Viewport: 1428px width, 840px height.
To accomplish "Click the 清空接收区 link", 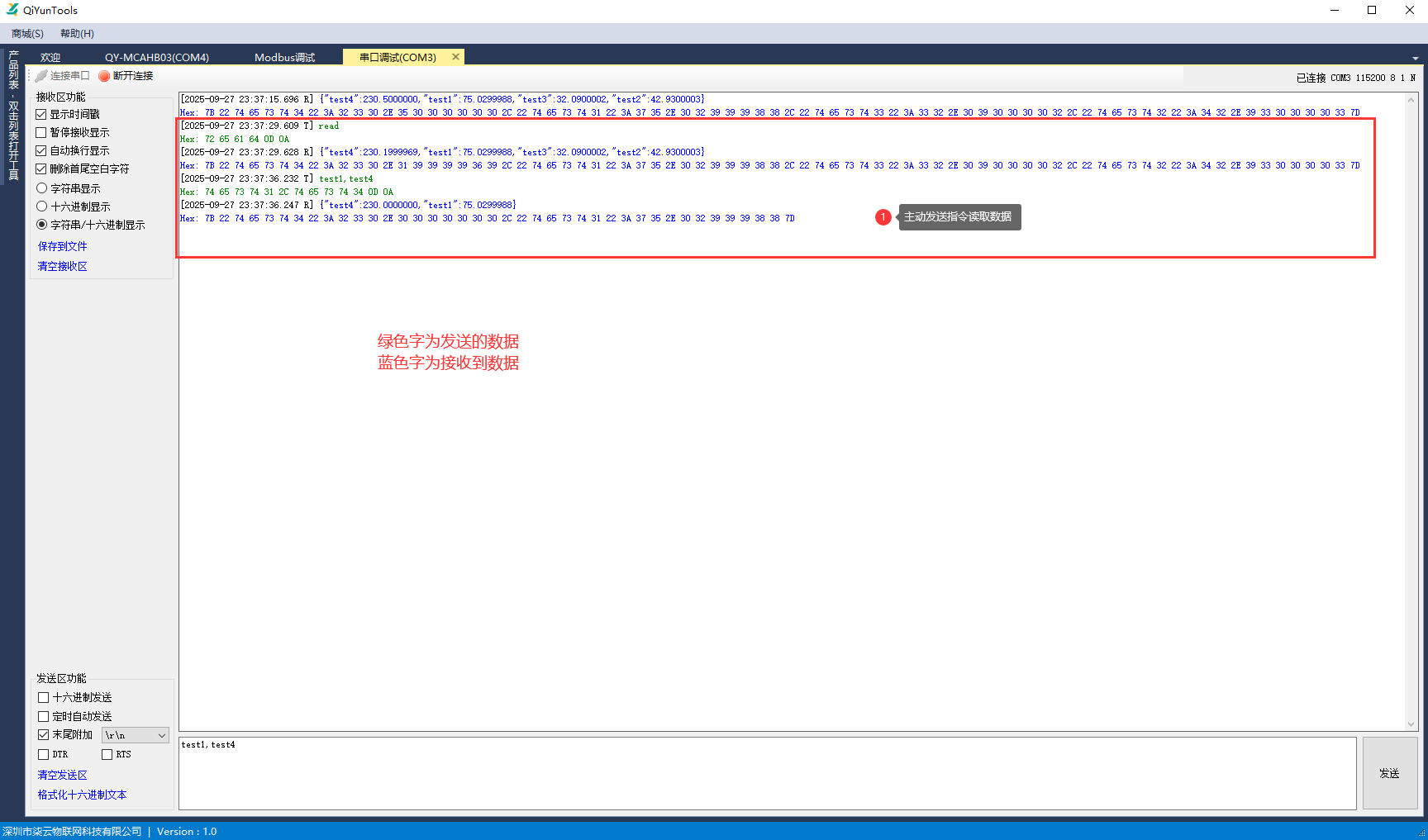I will click(63, 266).
